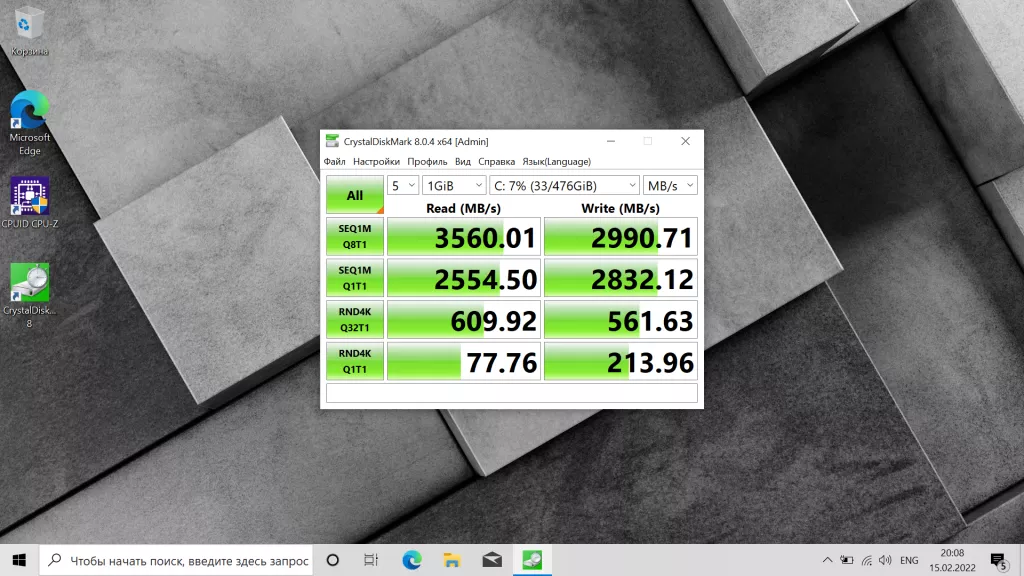Screen dimensions: 1024x576
Task: Run all tests with the All button
Action: [x=354, y=194]
